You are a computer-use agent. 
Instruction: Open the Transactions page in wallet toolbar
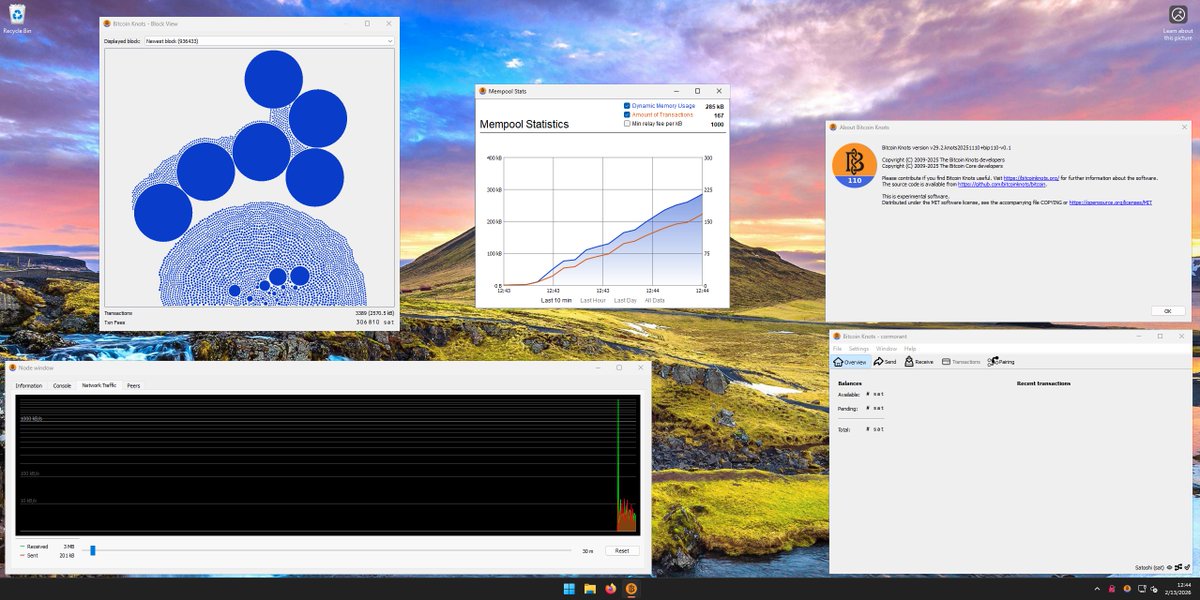[961, 362]
